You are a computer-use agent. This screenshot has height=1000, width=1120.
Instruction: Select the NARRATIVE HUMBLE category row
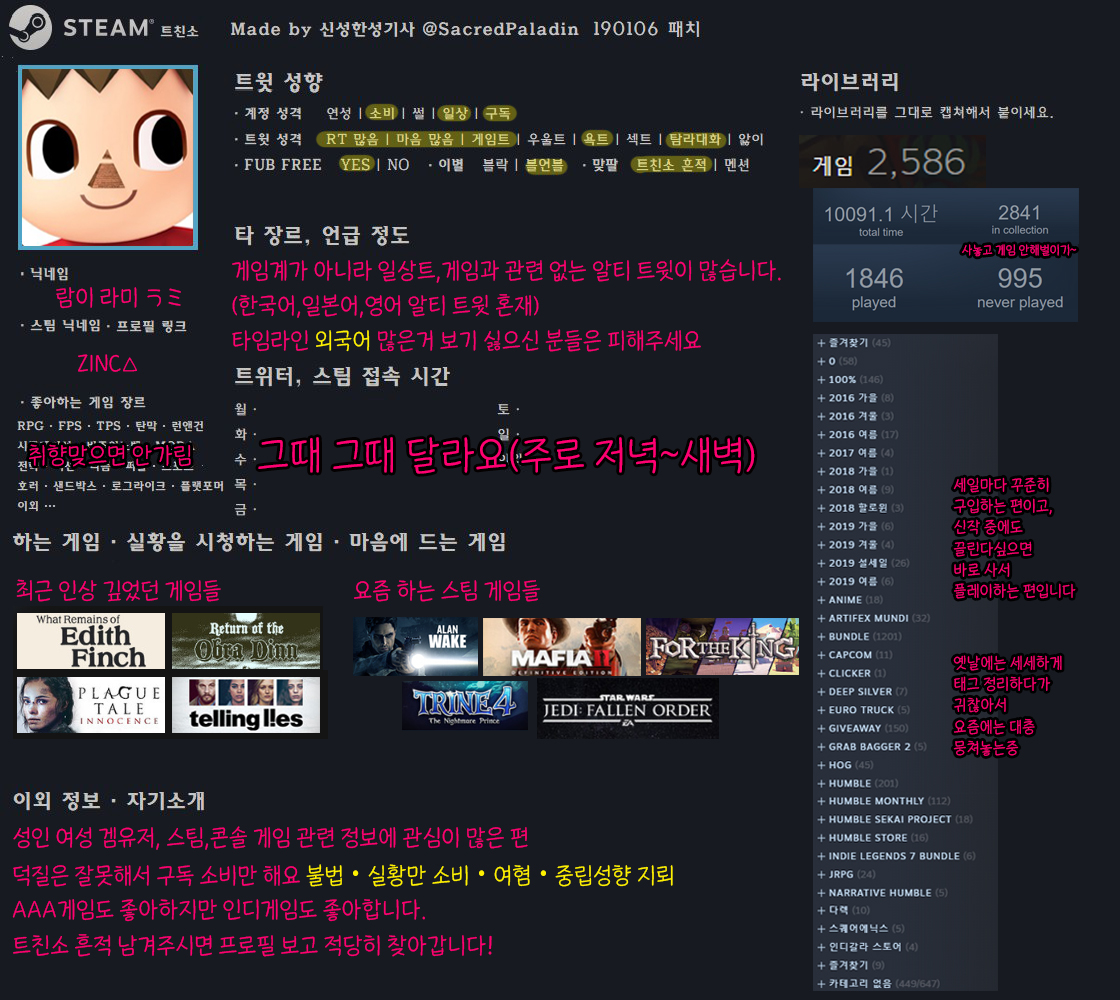tap(882, 893)
